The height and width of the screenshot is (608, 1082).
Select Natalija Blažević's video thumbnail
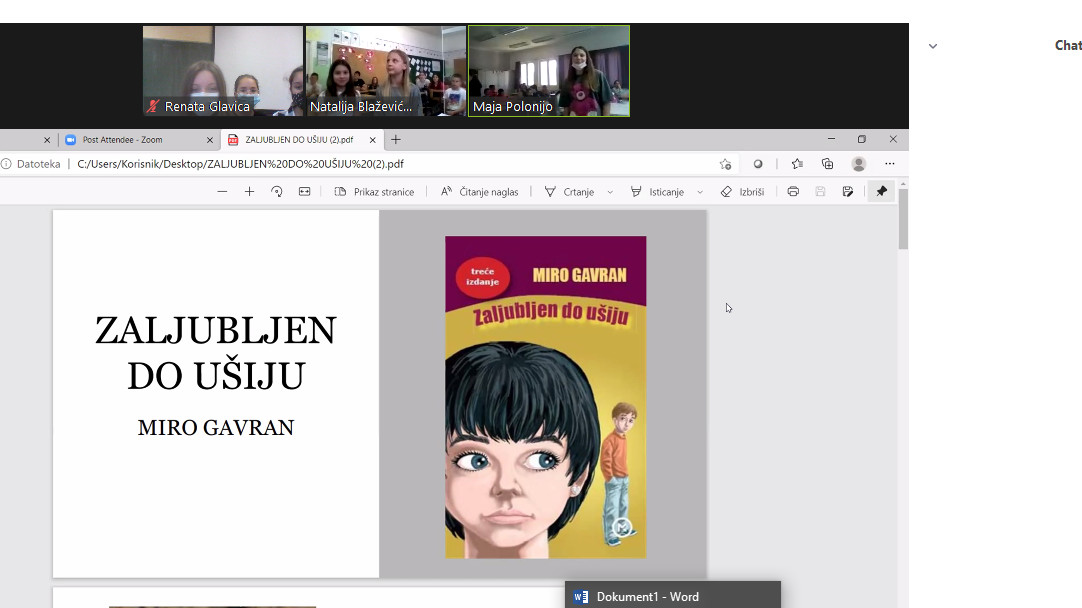pos(386,71)
